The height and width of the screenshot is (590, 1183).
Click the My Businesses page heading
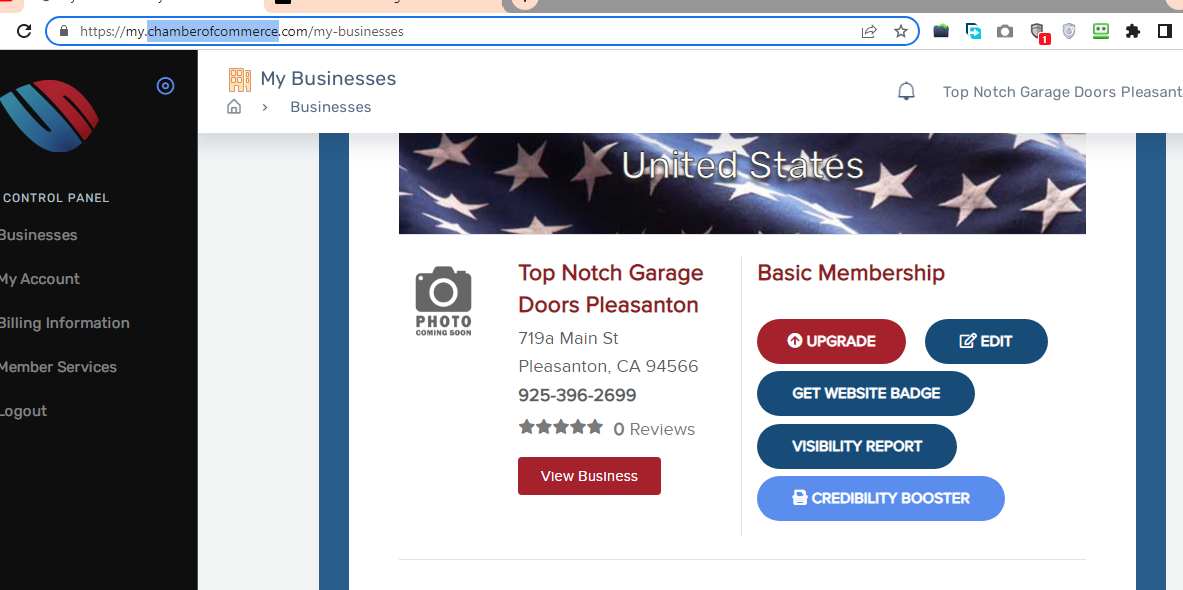[x=328, y=78]
